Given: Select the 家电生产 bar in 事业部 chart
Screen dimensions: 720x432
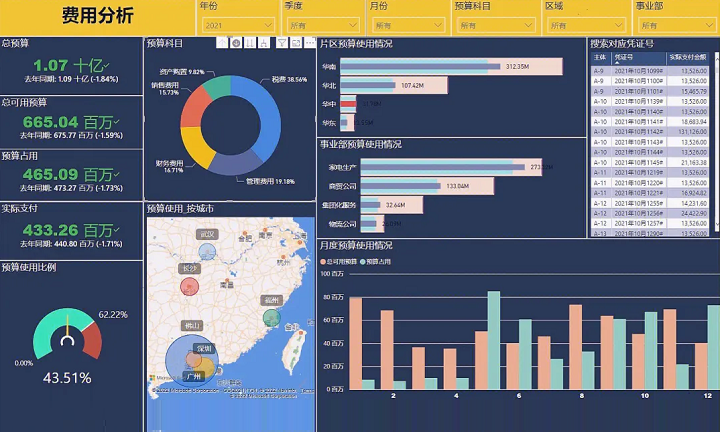Looking at the screenshot, I should [x=440, y=167].
